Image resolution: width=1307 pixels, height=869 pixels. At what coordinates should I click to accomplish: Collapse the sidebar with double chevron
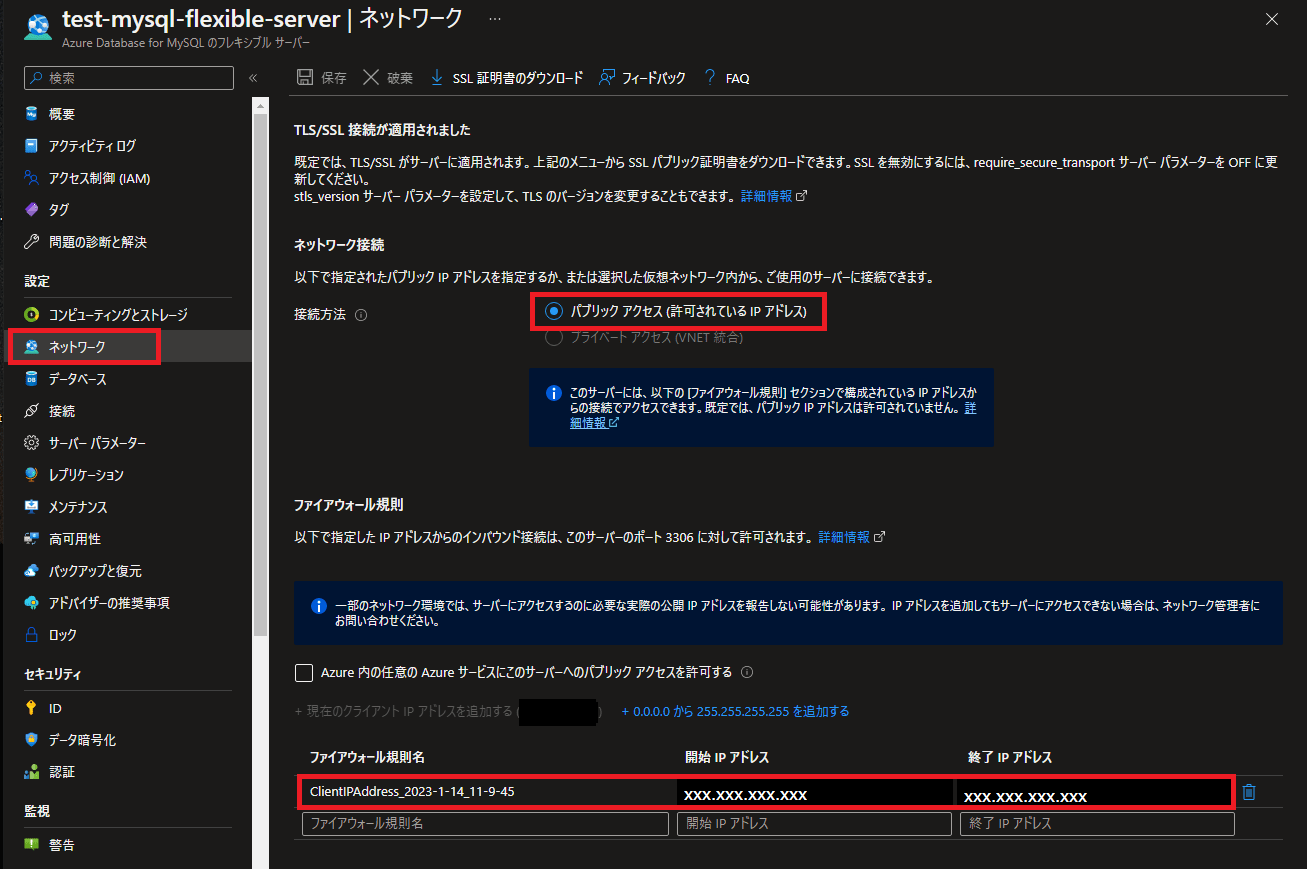coord(253,78)
